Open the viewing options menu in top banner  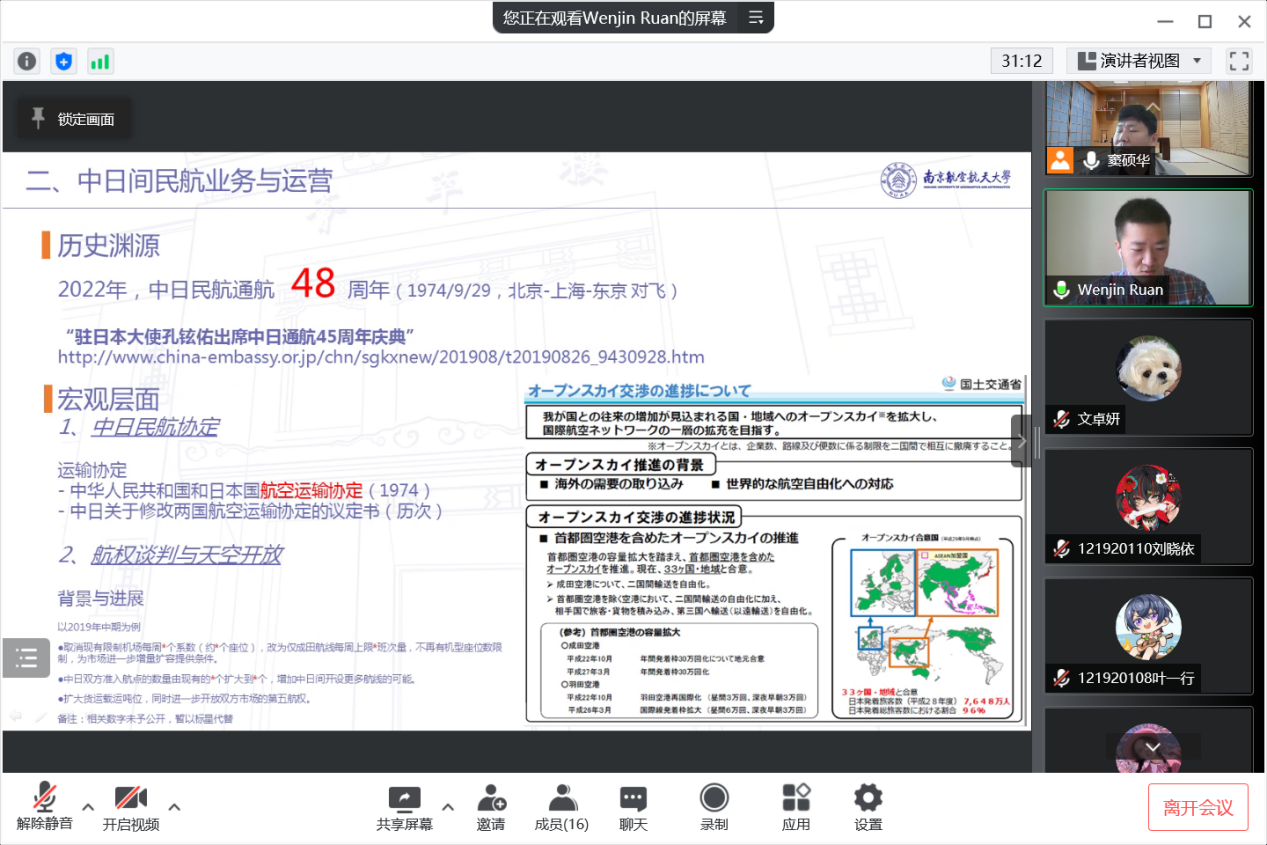coord(755,18)
